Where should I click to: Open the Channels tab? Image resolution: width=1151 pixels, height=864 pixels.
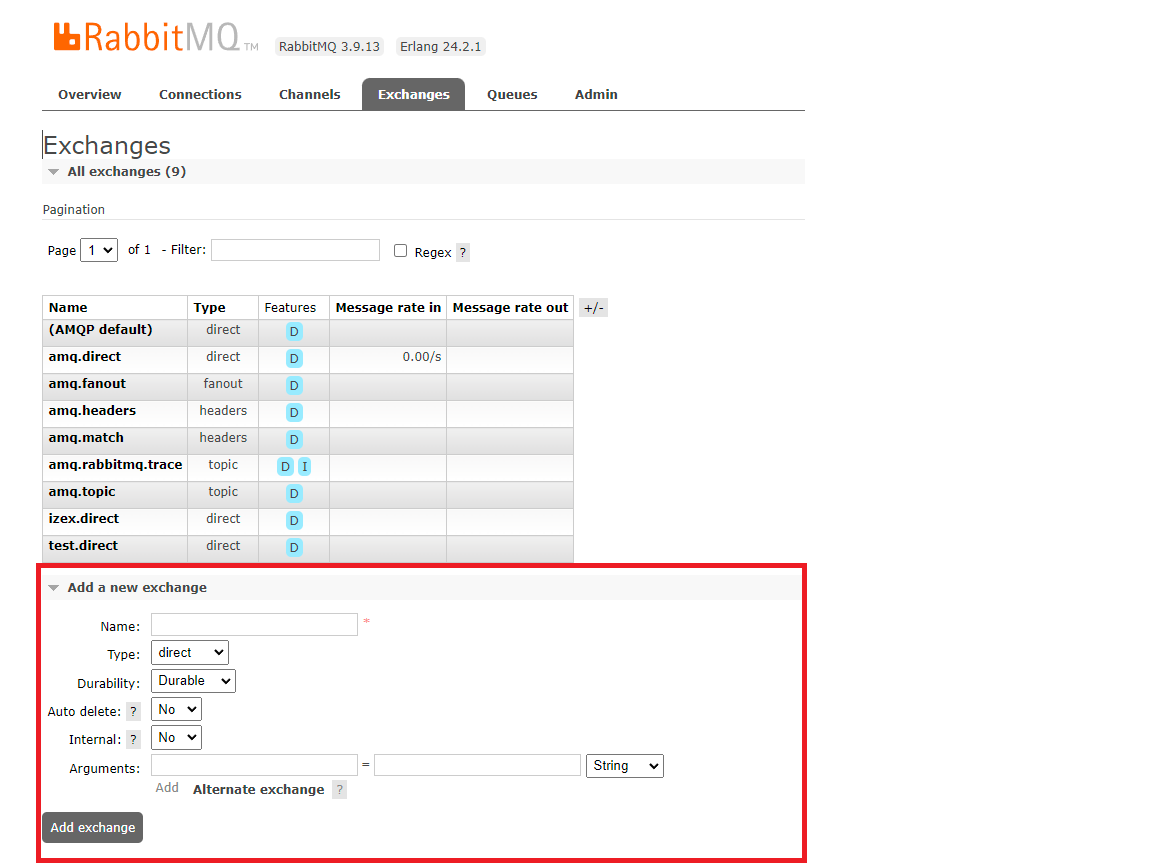point(309,95)
